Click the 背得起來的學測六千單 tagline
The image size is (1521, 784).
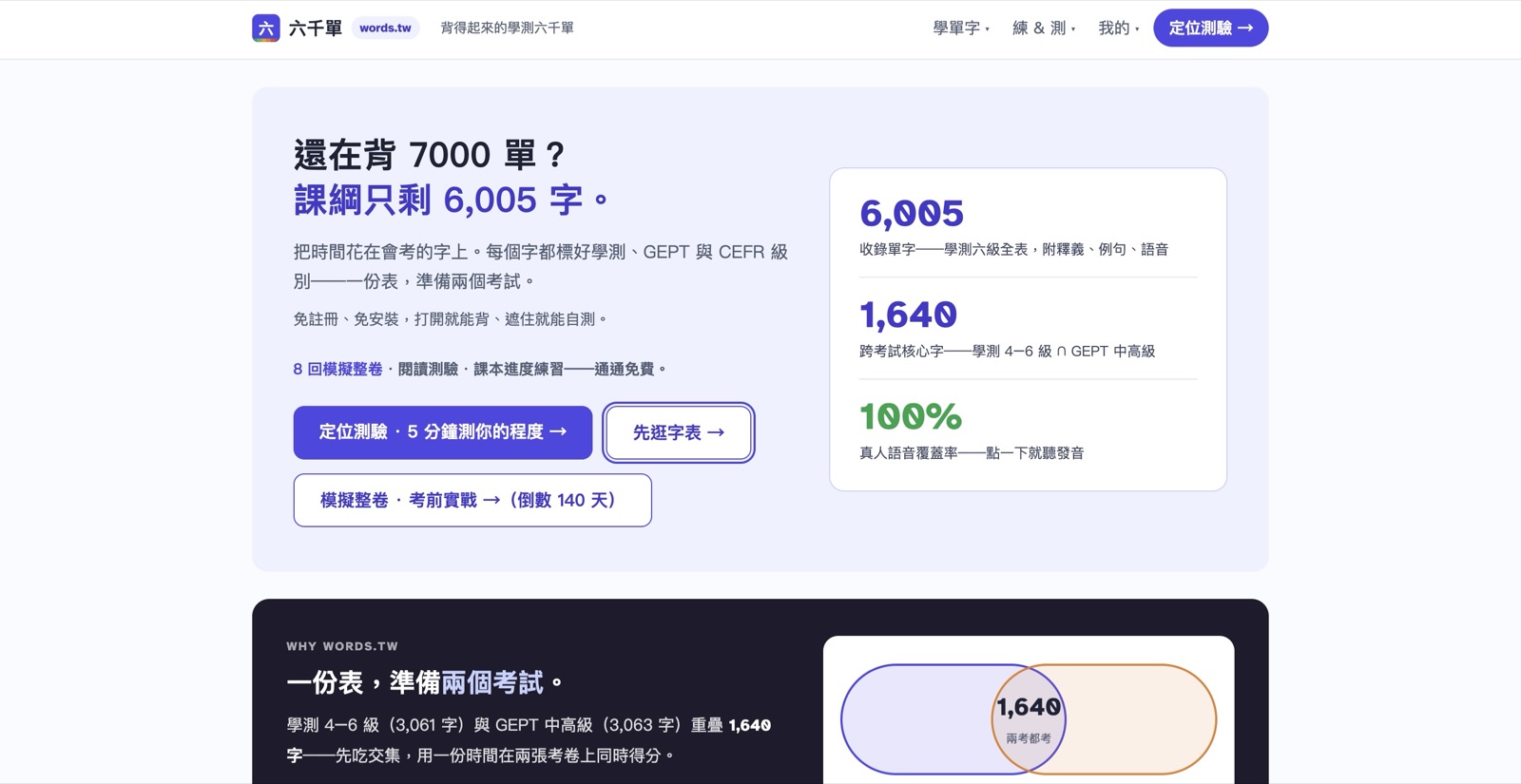coord(507,29)
